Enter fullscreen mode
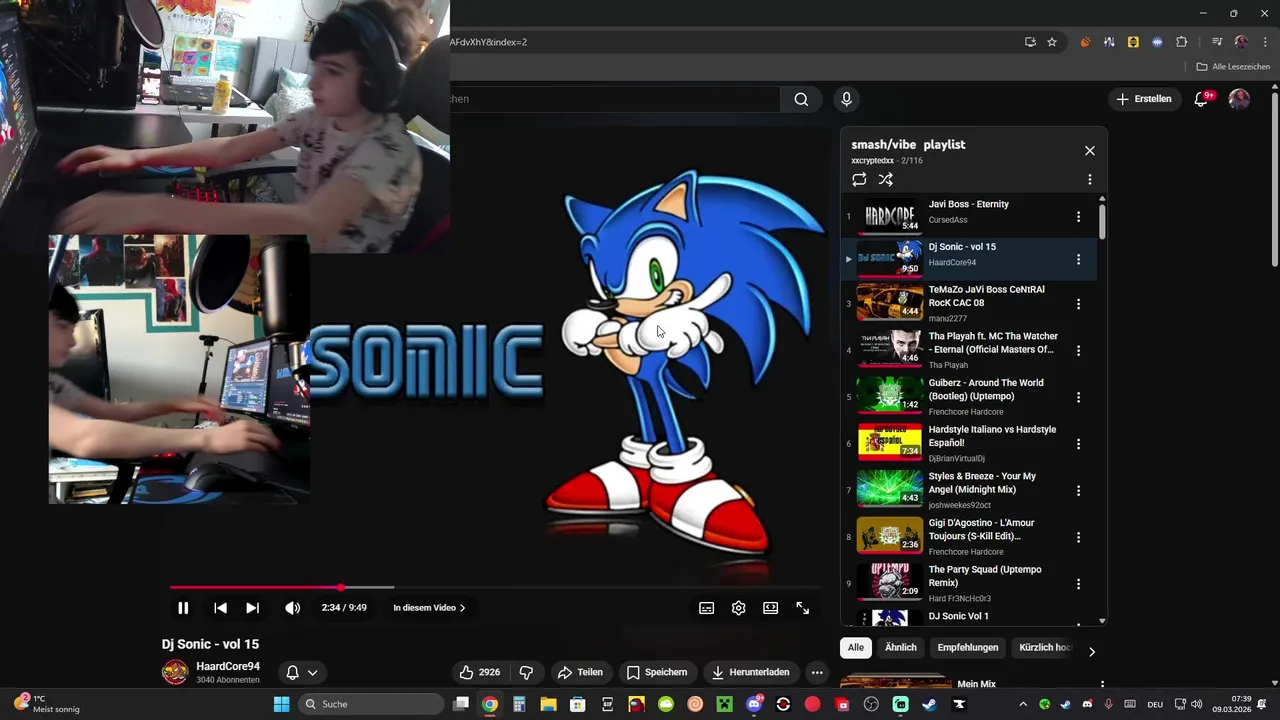1280x720 pixels. tap(803, 608)
